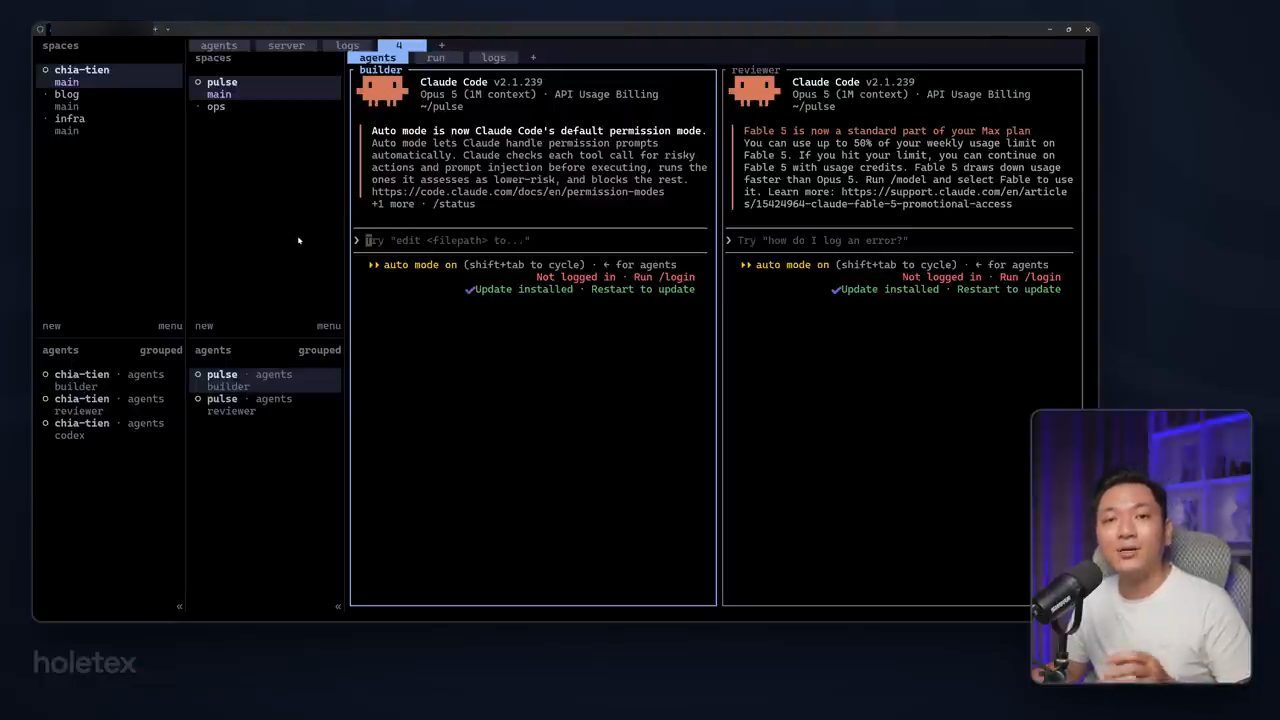
Task: Open menu below the pulse spaces list
Action: [x=329, y=326]
